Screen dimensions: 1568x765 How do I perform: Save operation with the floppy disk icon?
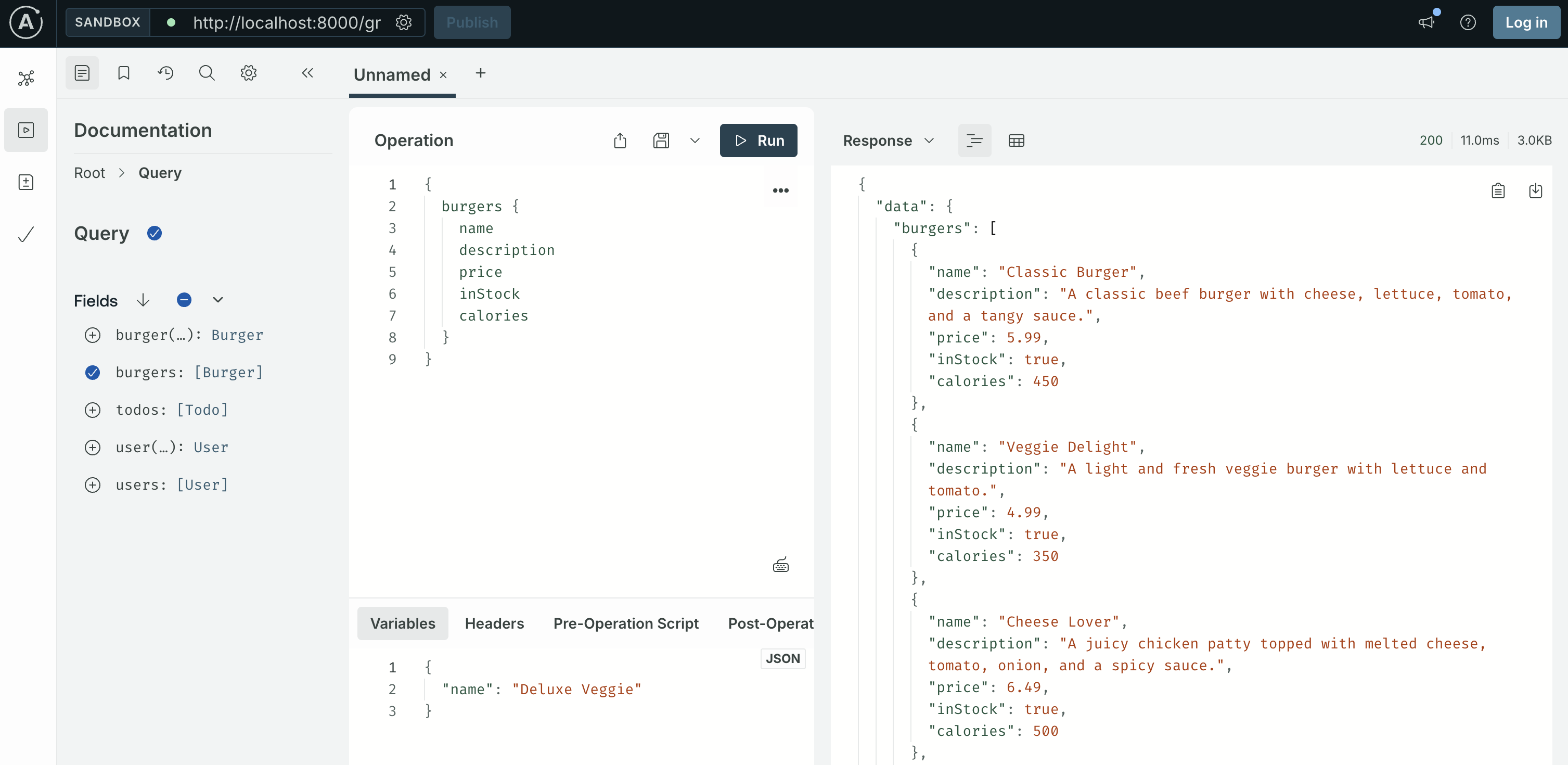[661, 141]
